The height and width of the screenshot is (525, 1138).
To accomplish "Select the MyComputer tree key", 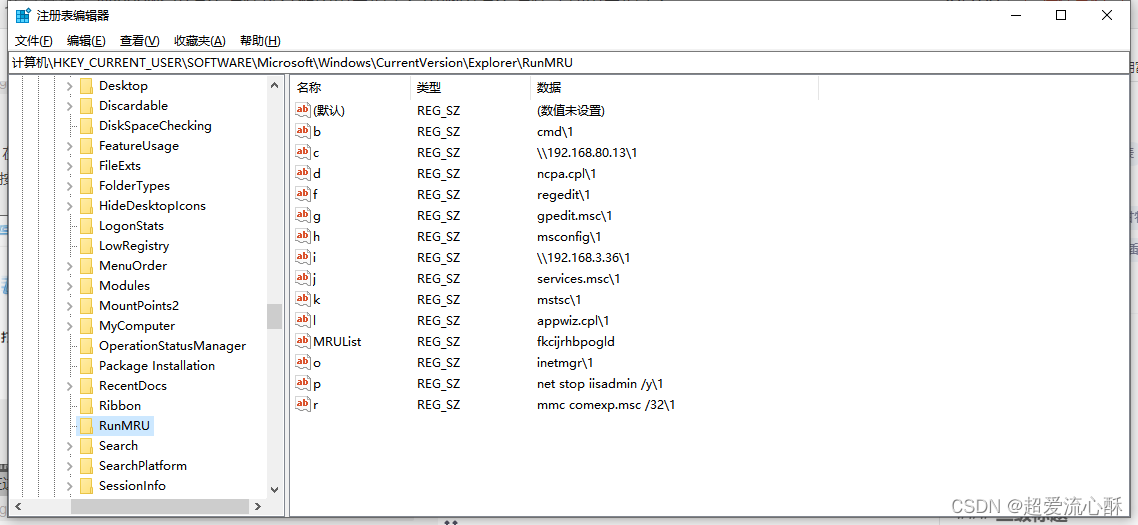I will coord(137,326).
